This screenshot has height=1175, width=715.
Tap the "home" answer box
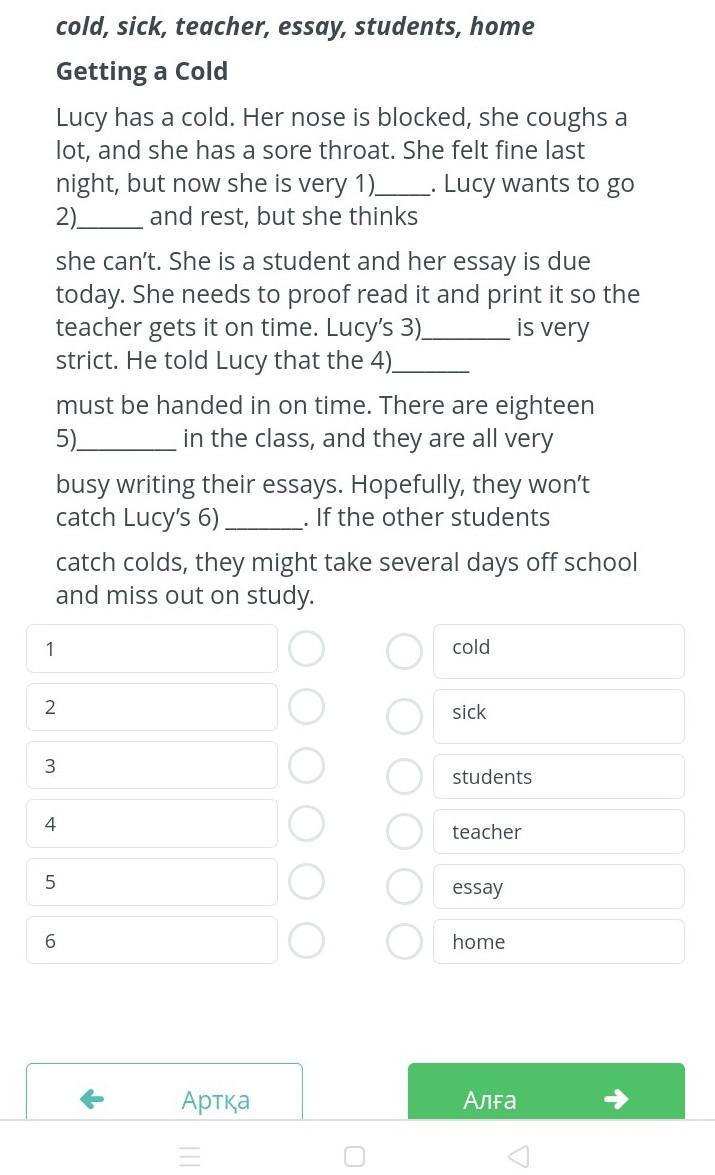[x=558, y=941]
